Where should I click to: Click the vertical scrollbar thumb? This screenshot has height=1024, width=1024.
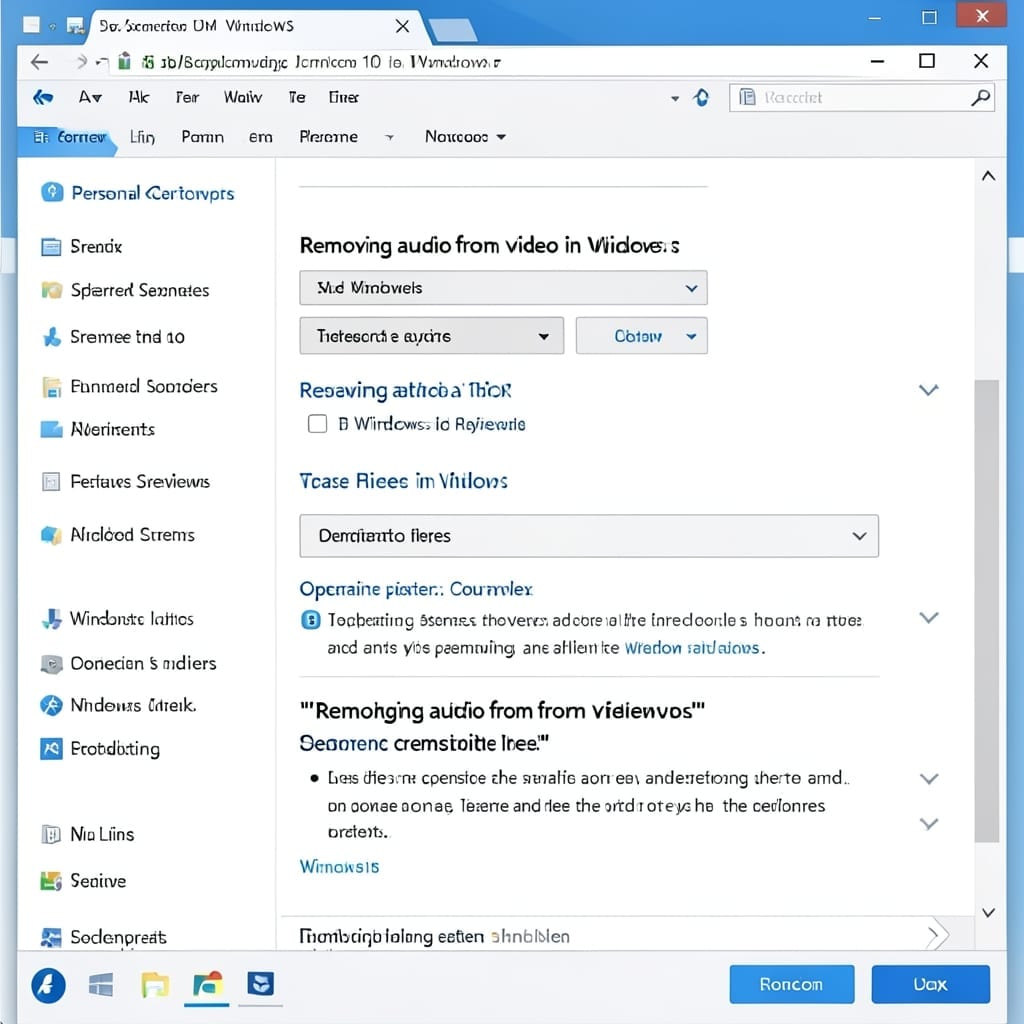pos(987,611)
